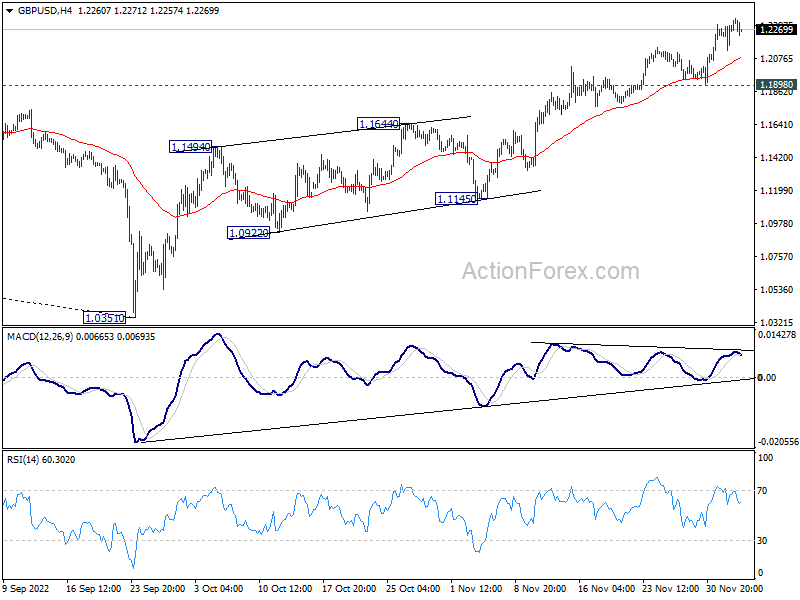800x600 pixels.
Task: Click the RSI(14) 60.3020 indicator label
Action: pyautogui.click(x=41, y=460)
